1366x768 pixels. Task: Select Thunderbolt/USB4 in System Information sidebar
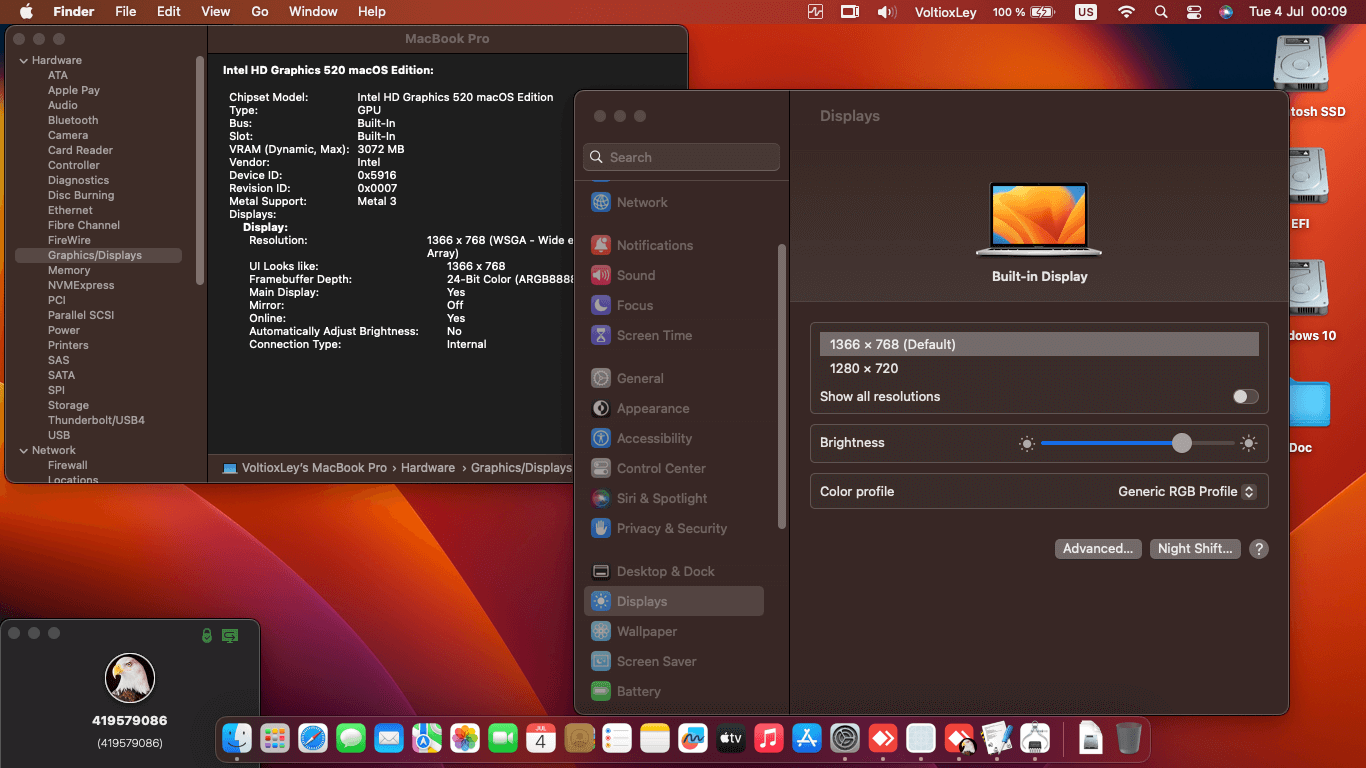pos(98,420)
